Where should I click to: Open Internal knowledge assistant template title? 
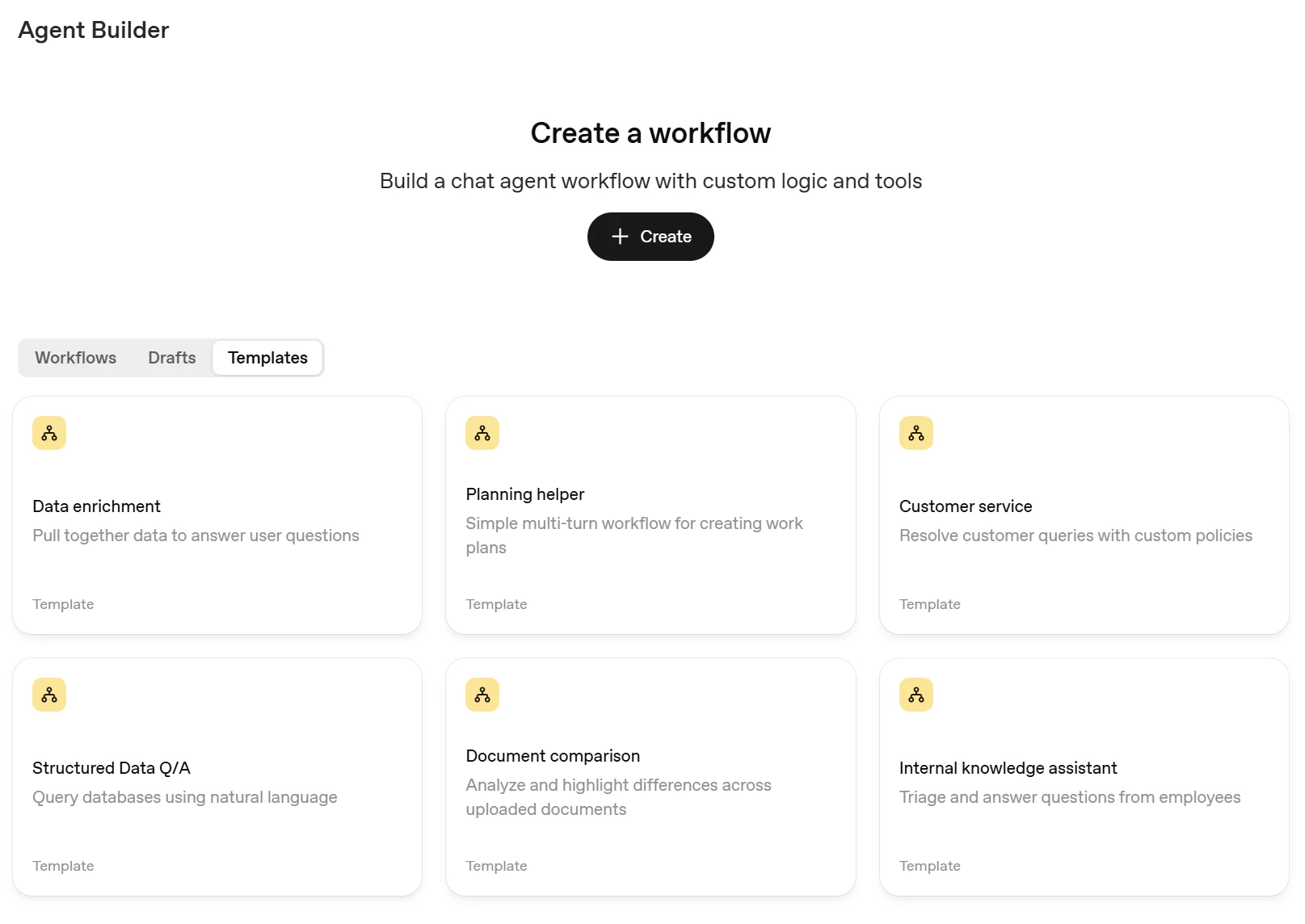(x=1008, y=768)
